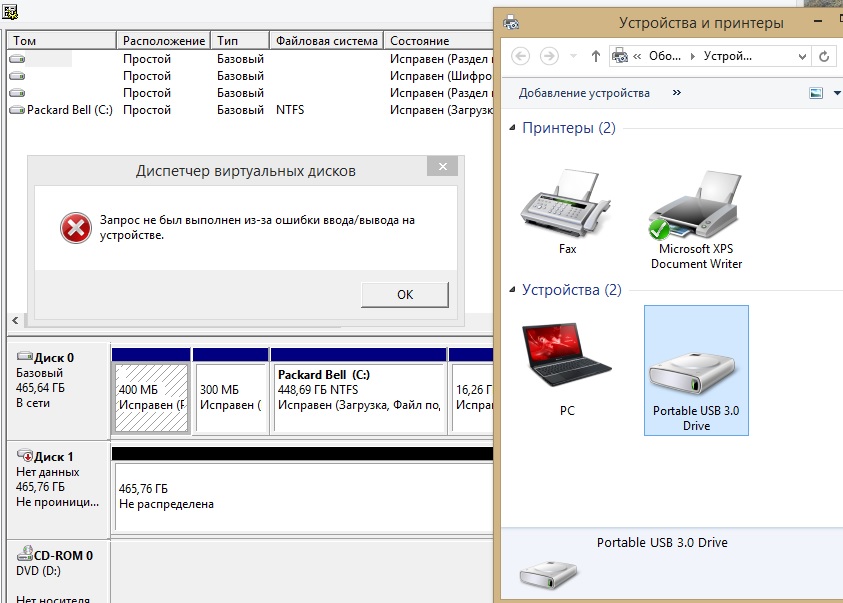
Task: Sort by the Состояние column header
Action: pyautogui.click(x=438, y=41)
